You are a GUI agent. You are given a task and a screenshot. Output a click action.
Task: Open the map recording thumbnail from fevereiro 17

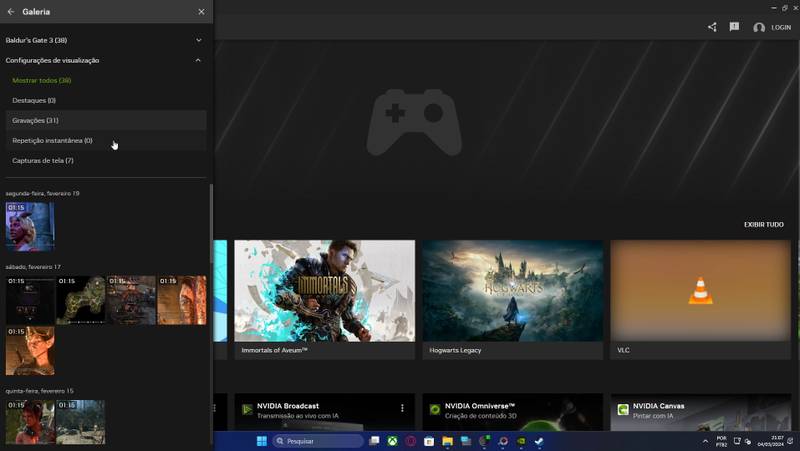[81, 300]
